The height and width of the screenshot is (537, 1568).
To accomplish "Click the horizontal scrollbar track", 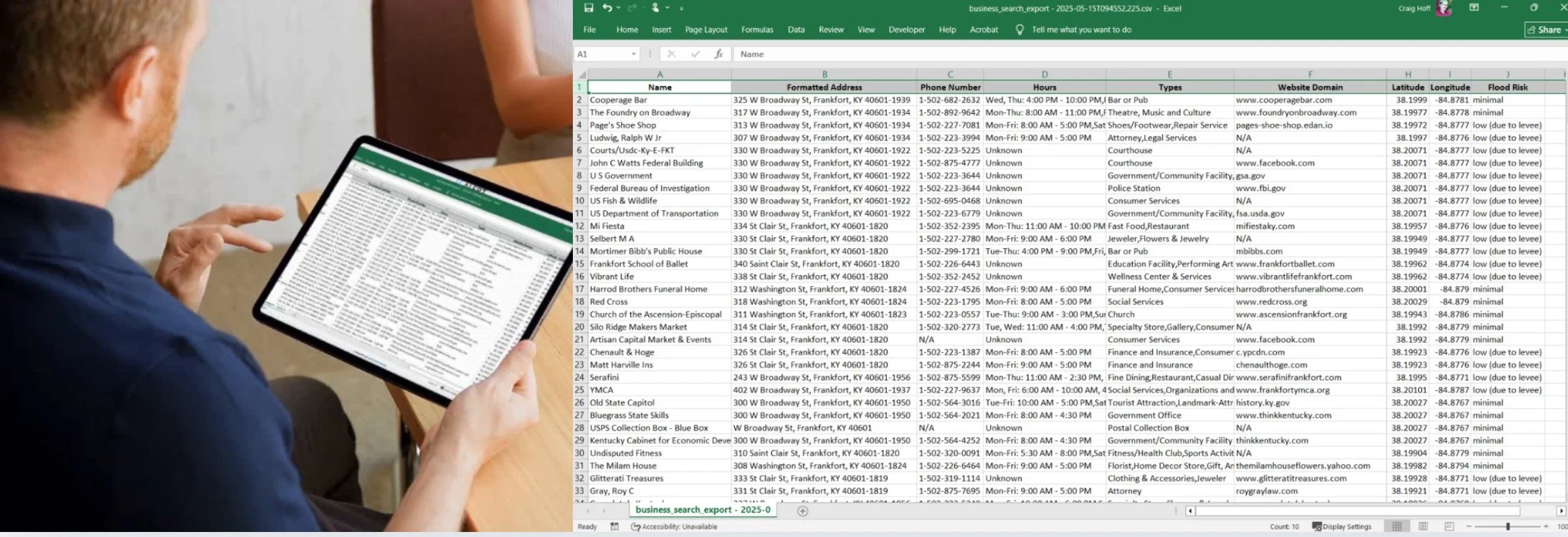I will pyautogui.click(x=1375, y=510).
